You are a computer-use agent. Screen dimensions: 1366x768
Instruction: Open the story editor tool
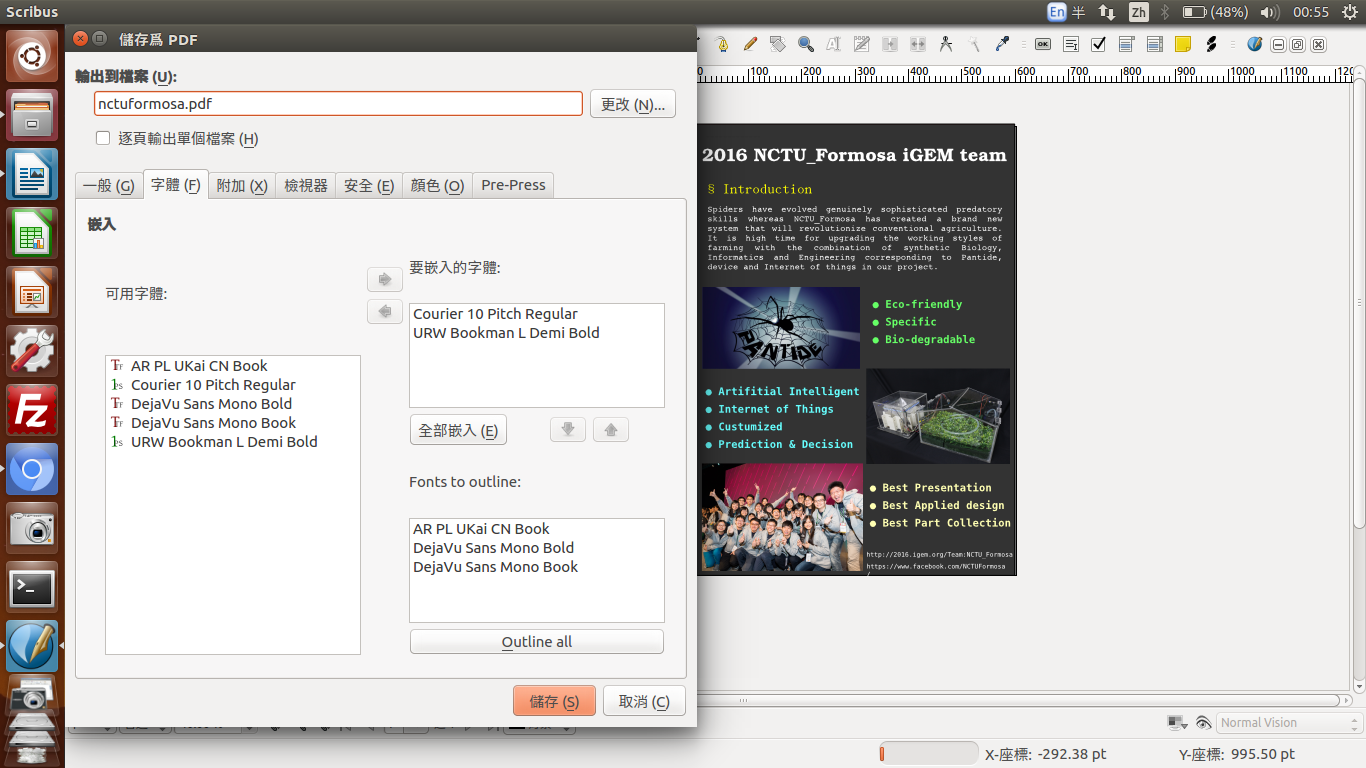[x=862, y=44]
